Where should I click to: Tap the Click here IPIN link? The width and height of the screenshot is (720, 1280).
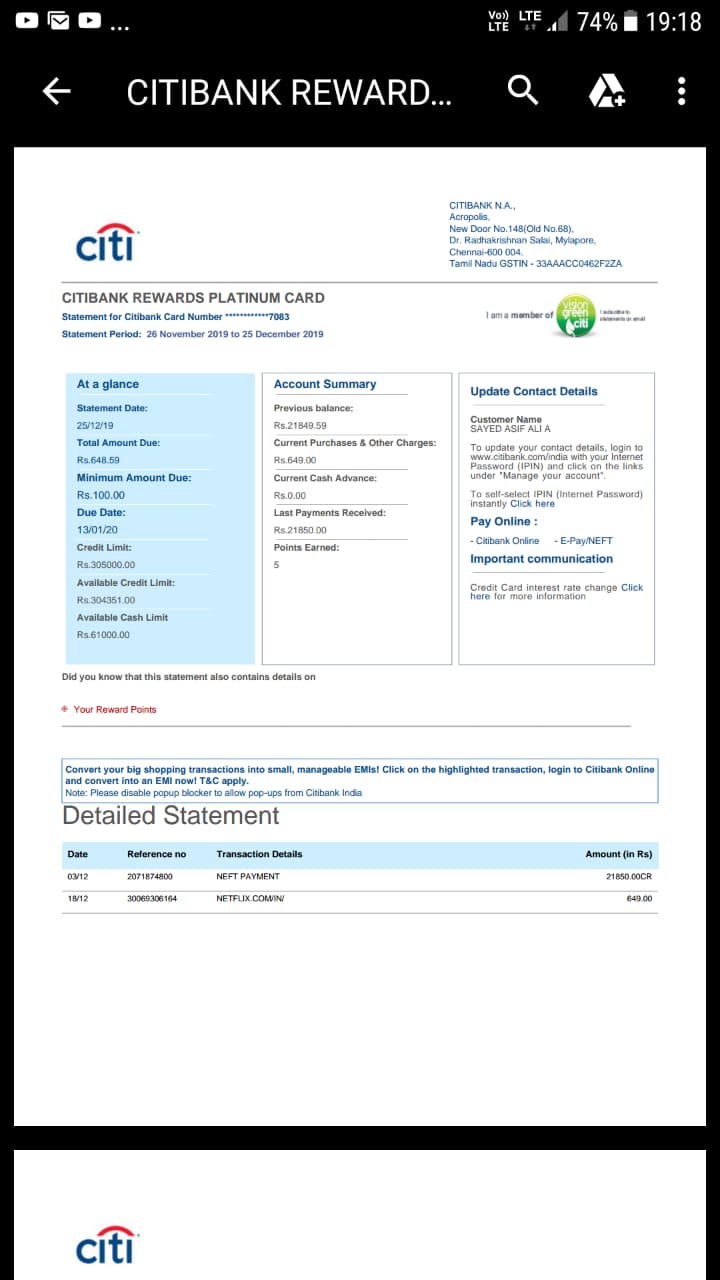point(532,503)
